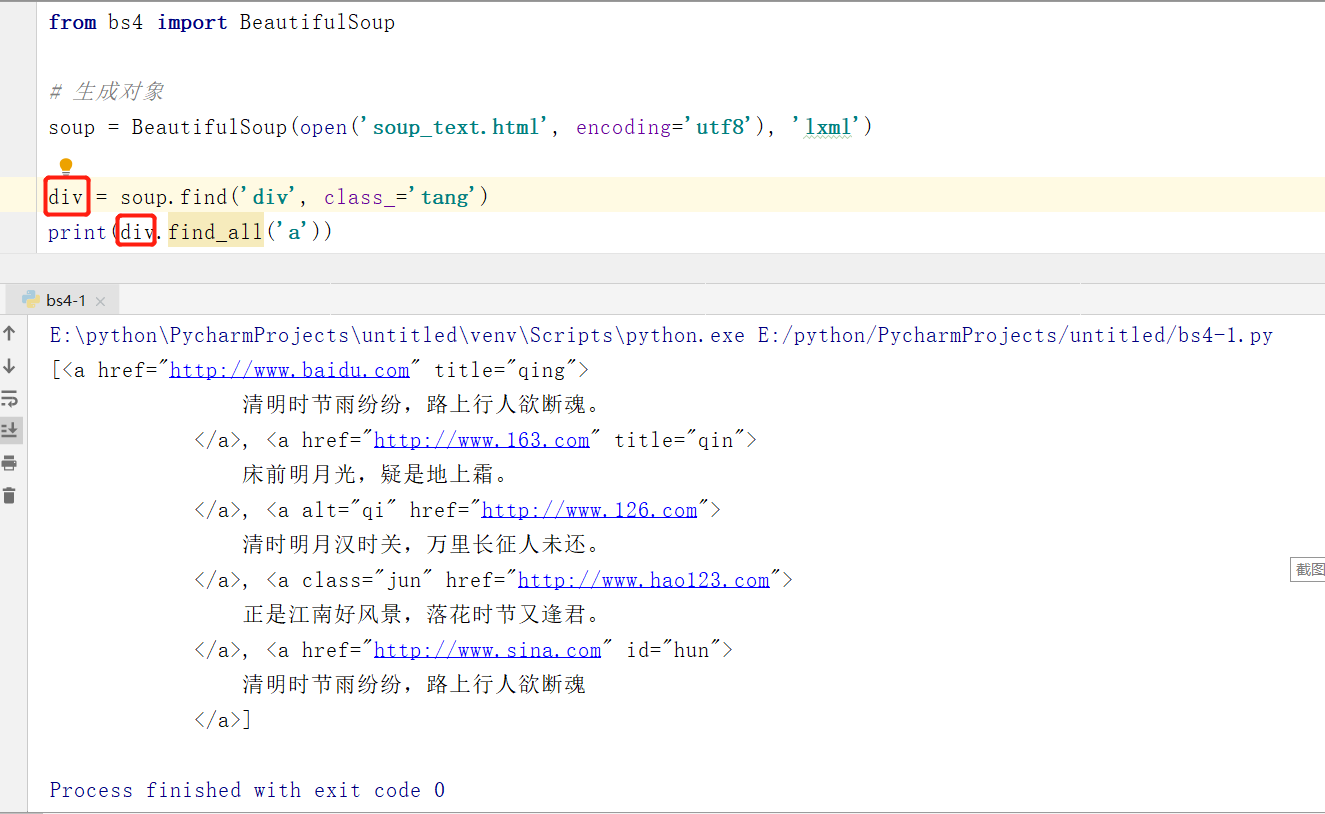Click the python.exe path output line
The height and width of the screenshot is (814, 1325).
tap(661, 336)
